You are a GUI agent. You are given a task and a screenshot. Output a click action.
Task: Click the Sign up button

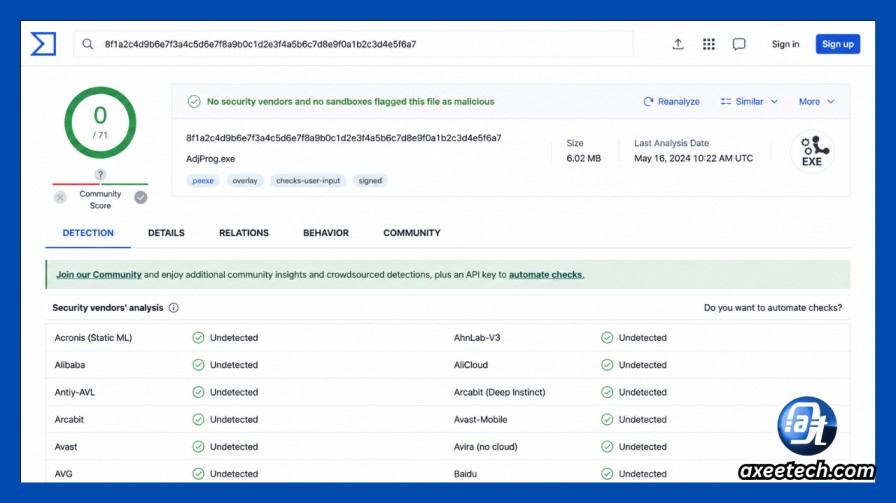(838, 44)
